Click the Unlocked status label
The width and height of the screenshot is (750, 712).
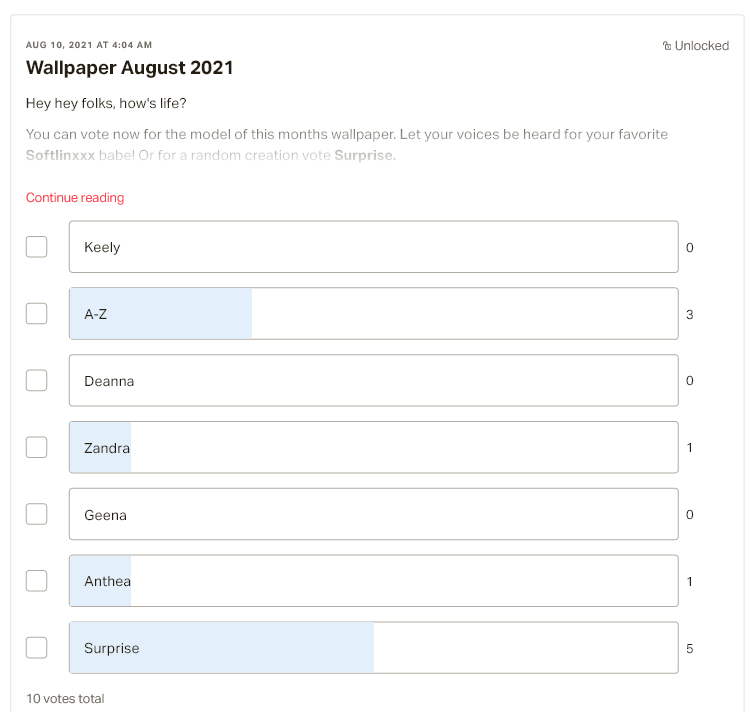tap(702, 46)
